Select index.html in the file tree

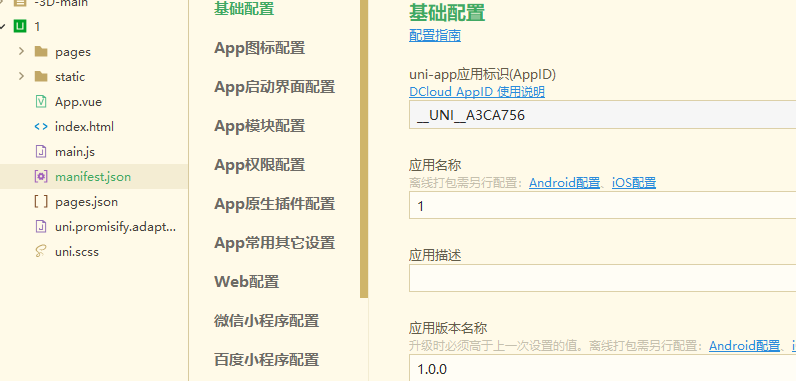tap(84, 126)
